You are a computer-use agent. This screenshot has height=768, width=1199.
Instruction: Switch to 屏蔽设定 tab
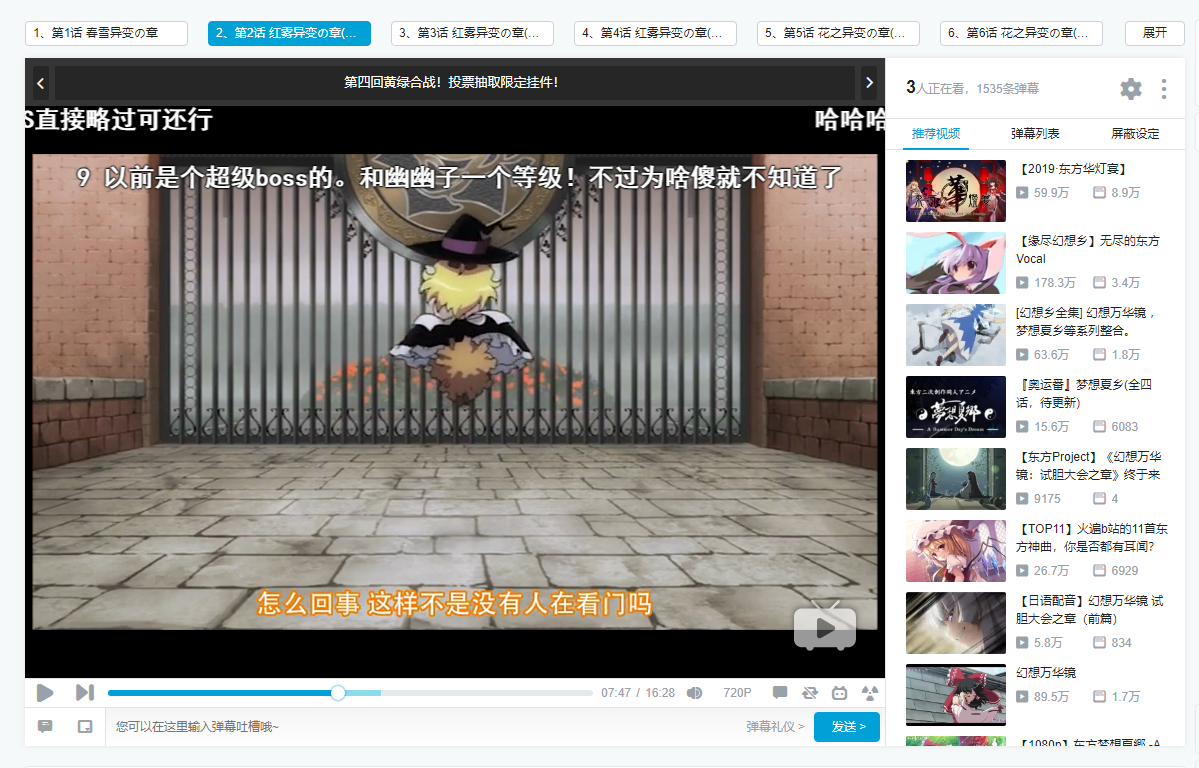pyautogui.click(x=1135, y=134)
